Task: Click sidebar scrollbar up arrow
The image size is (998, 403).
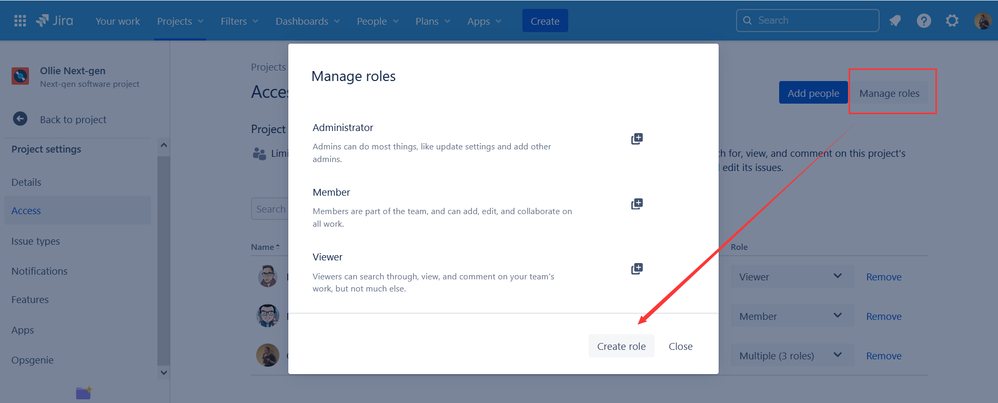Action: (x=164, y=145)
